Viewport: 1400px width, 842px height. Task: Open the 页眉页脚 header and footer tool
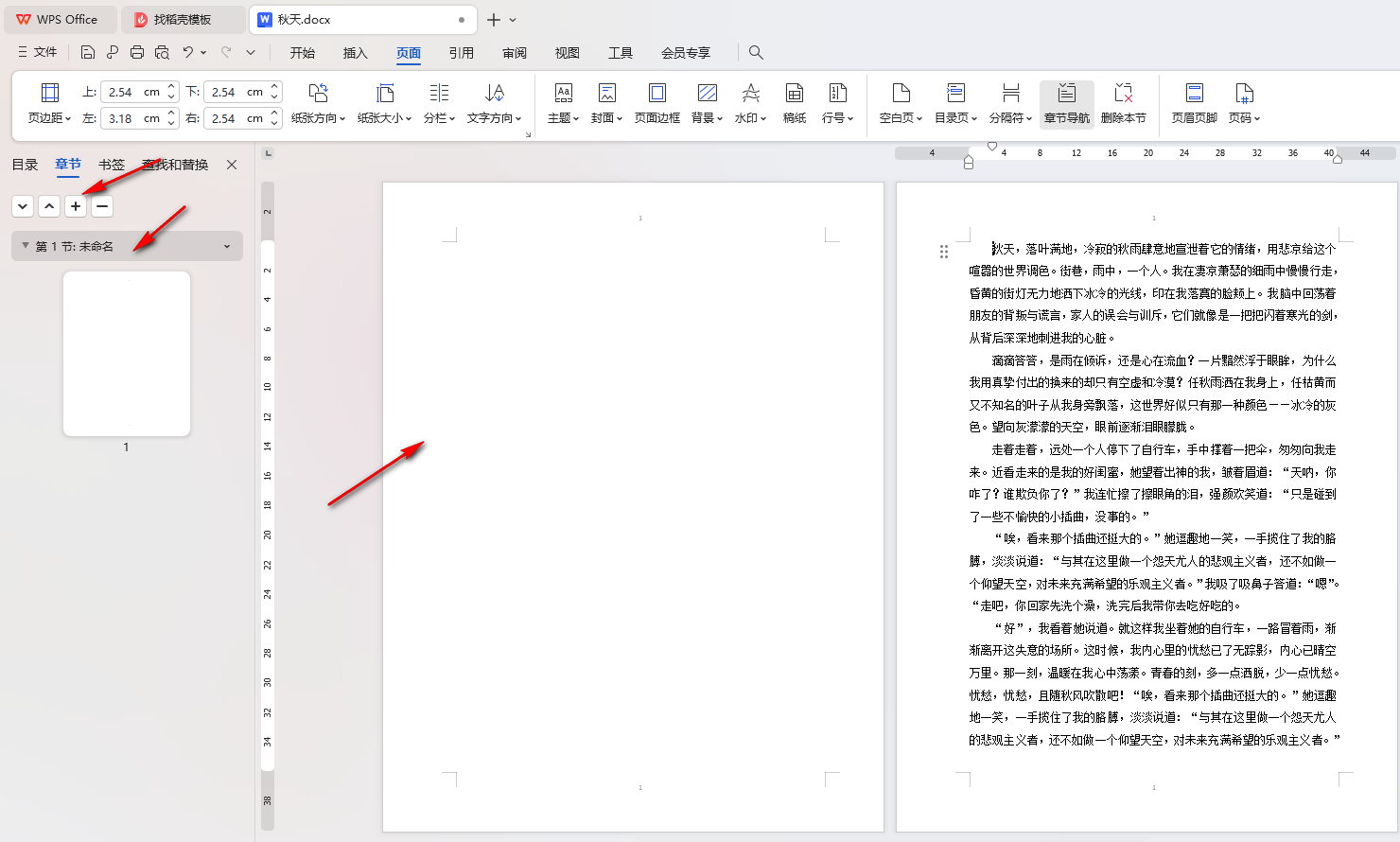coord(1194,103)
